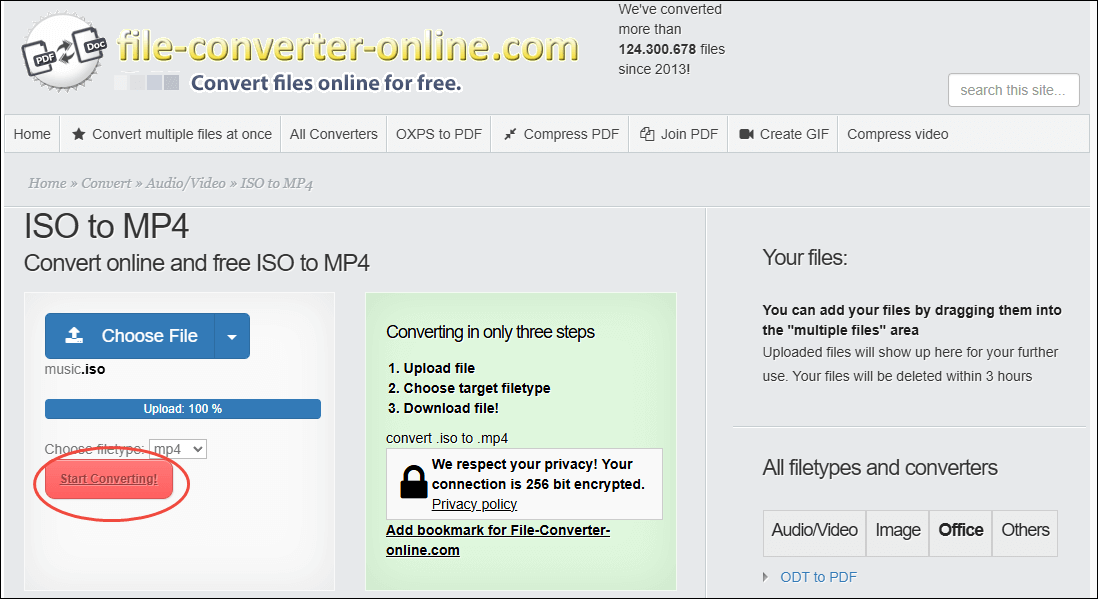Click the Convert breadcrumb link
Screen dimensions: 1098x599
pos(106,184)
